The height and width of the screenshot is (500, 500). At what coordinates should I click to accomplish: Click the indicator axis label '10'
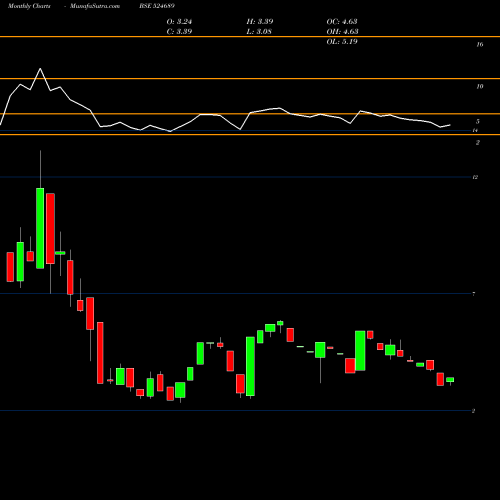click(x=480, y=86)
